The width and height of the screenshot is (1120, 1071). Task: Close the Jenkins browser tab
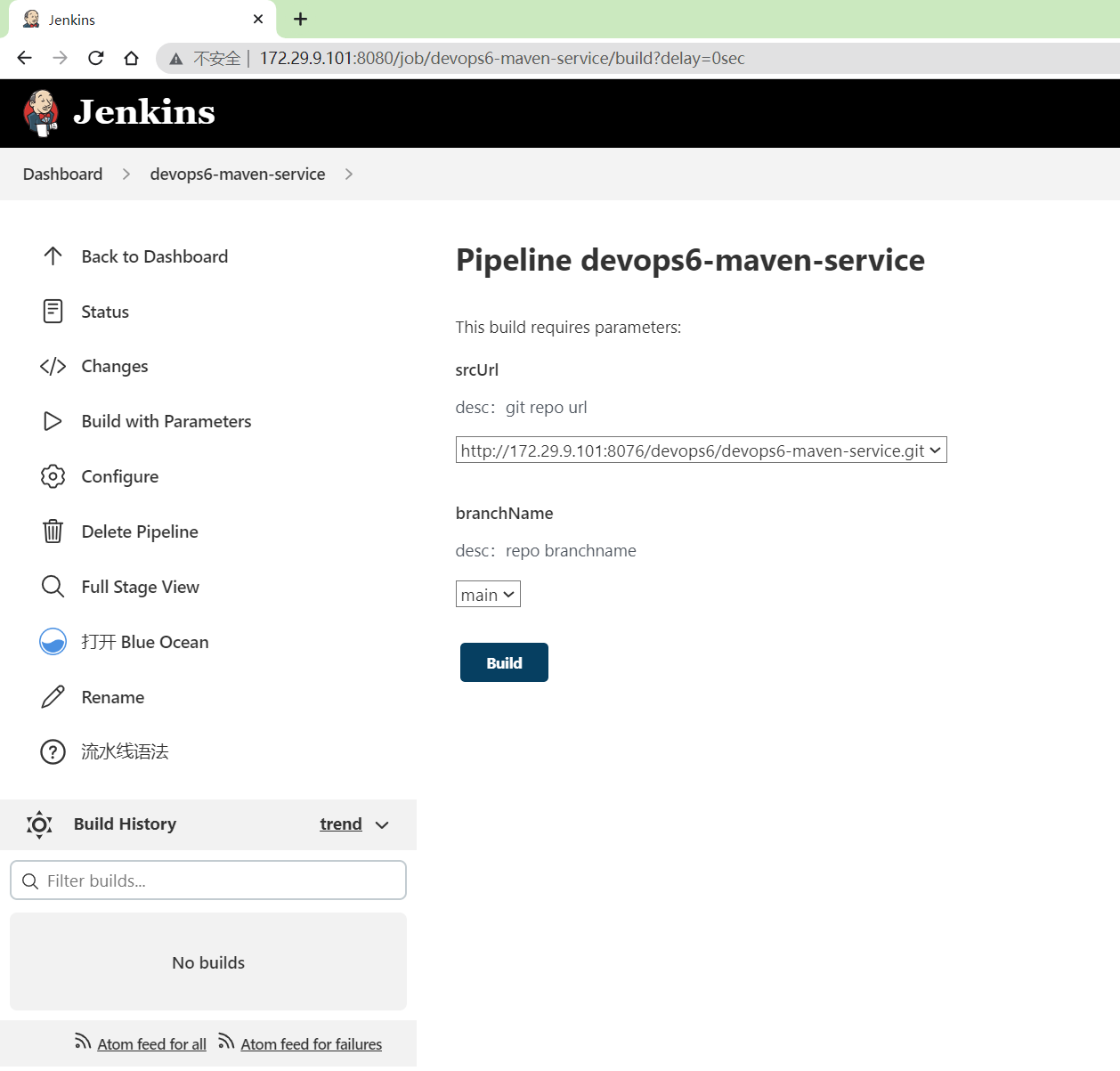tap(258, 19)
